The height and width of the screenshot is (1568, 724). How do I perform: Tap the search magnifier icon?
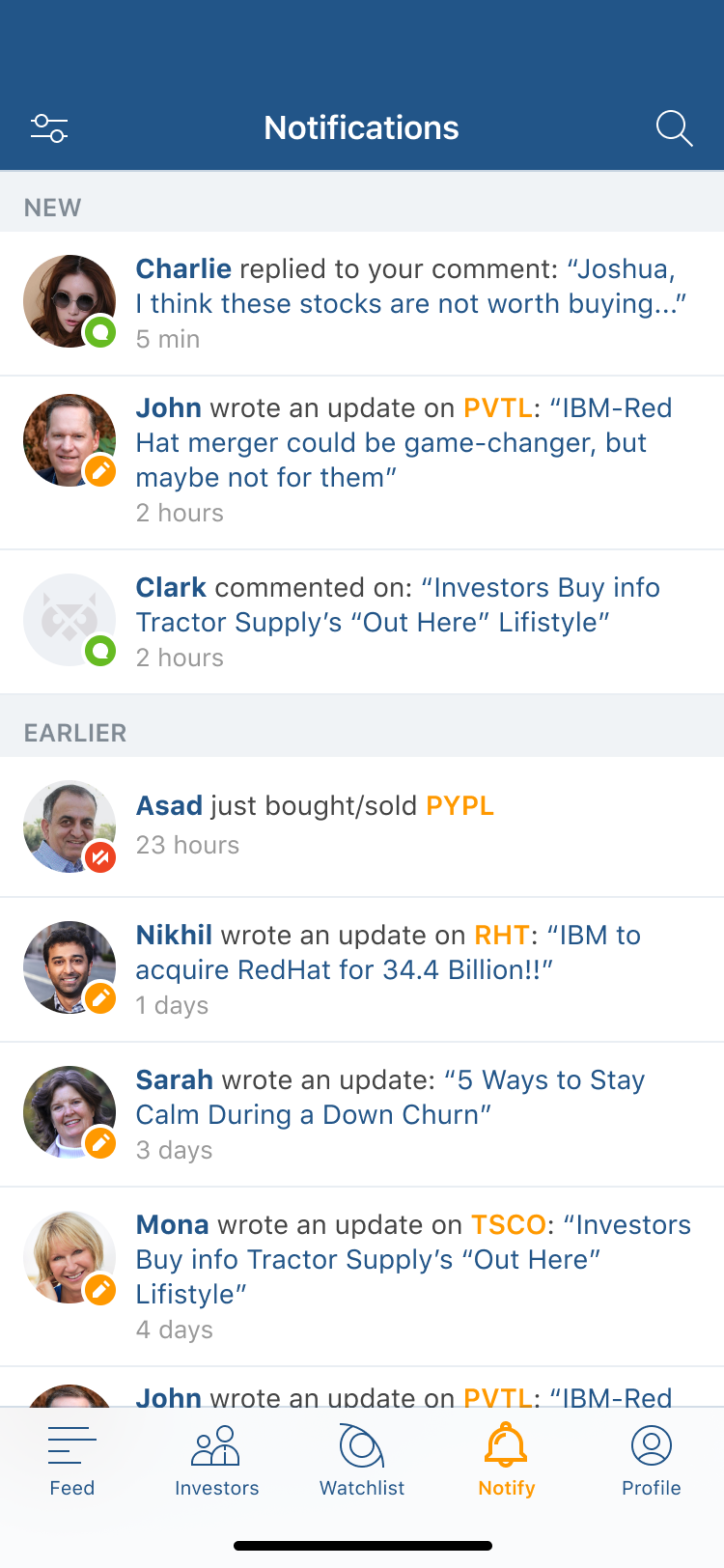point(674,128)
